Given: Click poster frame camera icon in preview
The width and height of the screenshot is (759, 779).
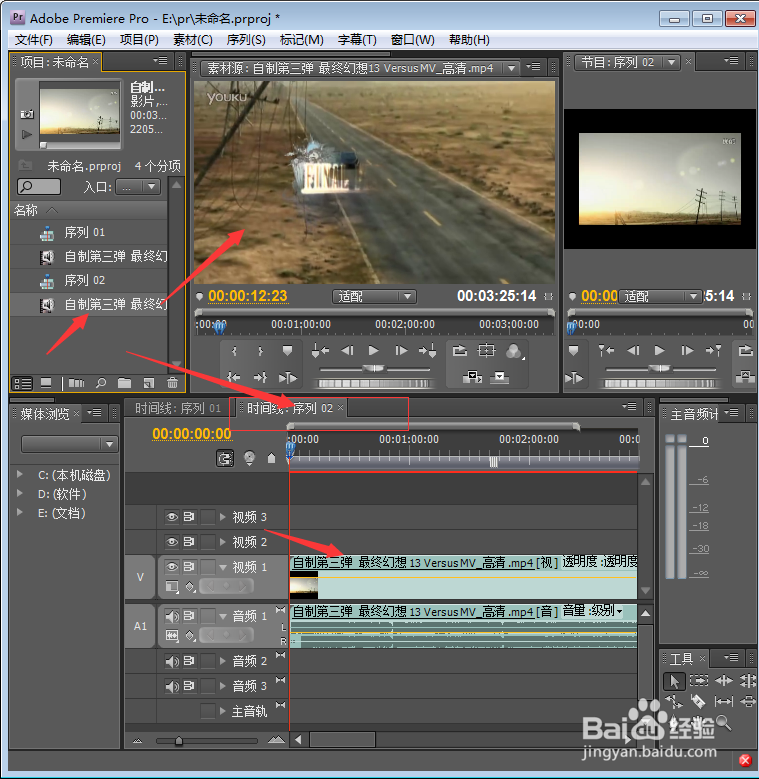Looking at the screenshot, I should click(27, 114).
